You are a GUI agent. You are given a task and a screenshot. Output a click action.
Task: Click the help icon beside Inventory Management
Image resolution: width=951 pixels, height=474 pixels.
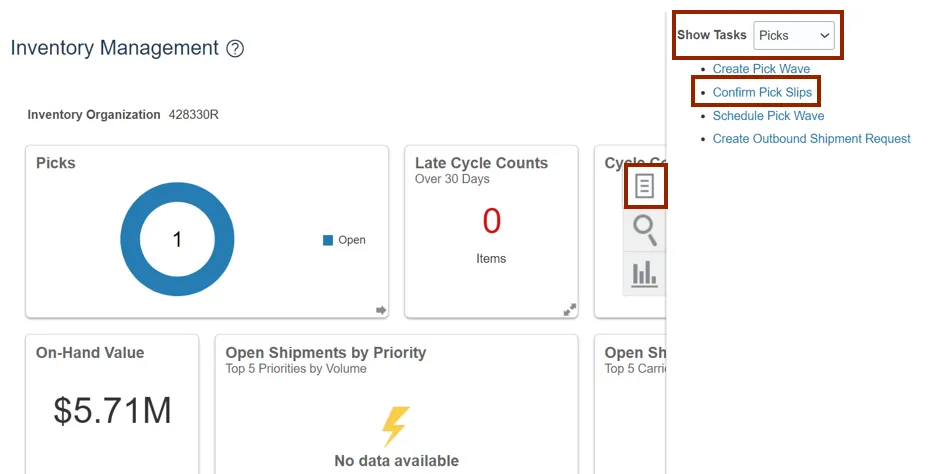pyautogui.click(x=235, y=49)
